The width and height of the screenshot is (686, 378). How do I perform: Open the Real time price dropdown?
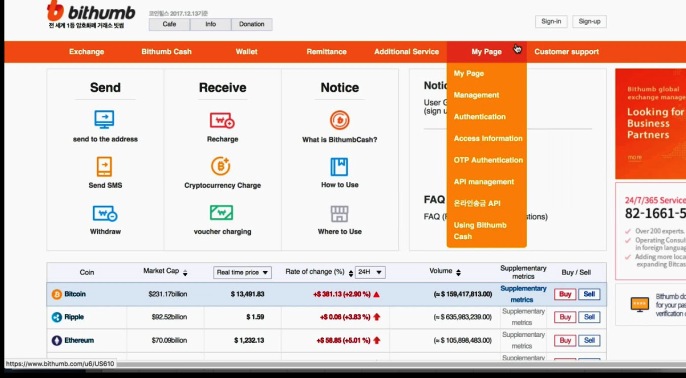pos(242,272)
